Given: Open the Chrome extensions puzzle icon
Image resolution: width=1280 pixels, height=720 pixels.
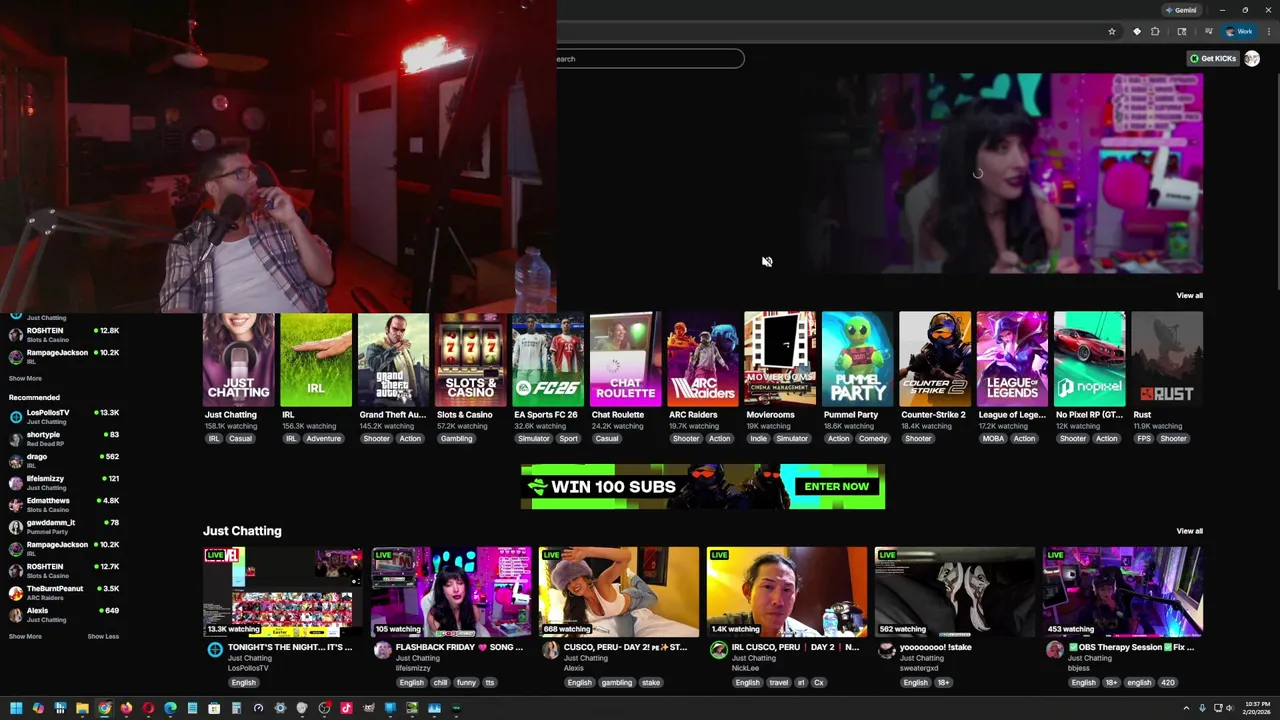Looking at the screenshot, I should click(1155, 32).
